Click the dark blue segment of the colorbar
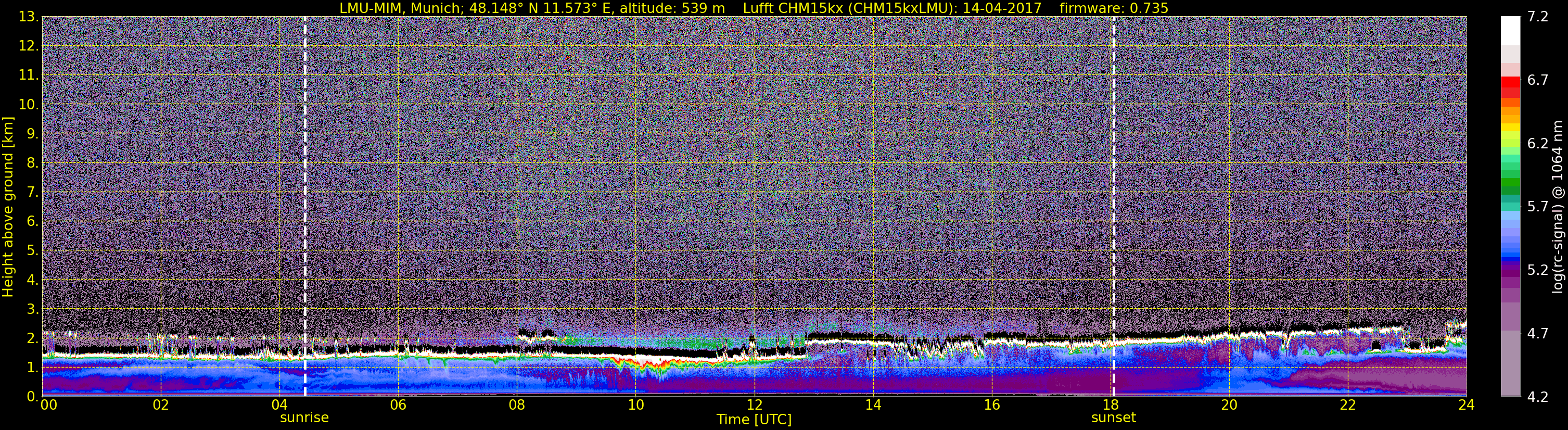 (x=1510, y=258)
